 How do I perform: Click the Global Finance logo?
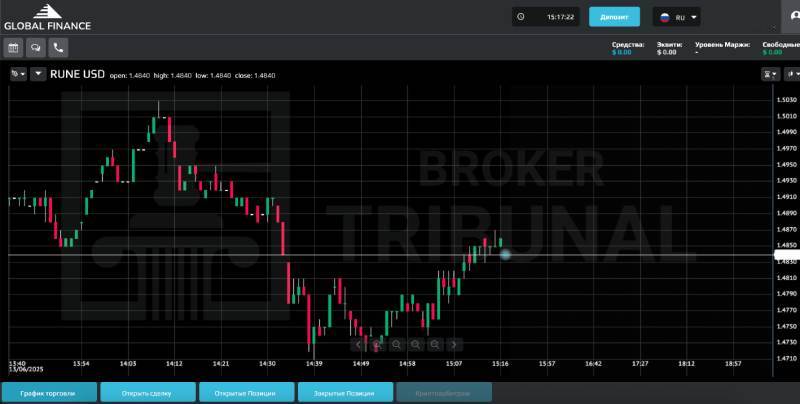[x=47, y=17]
